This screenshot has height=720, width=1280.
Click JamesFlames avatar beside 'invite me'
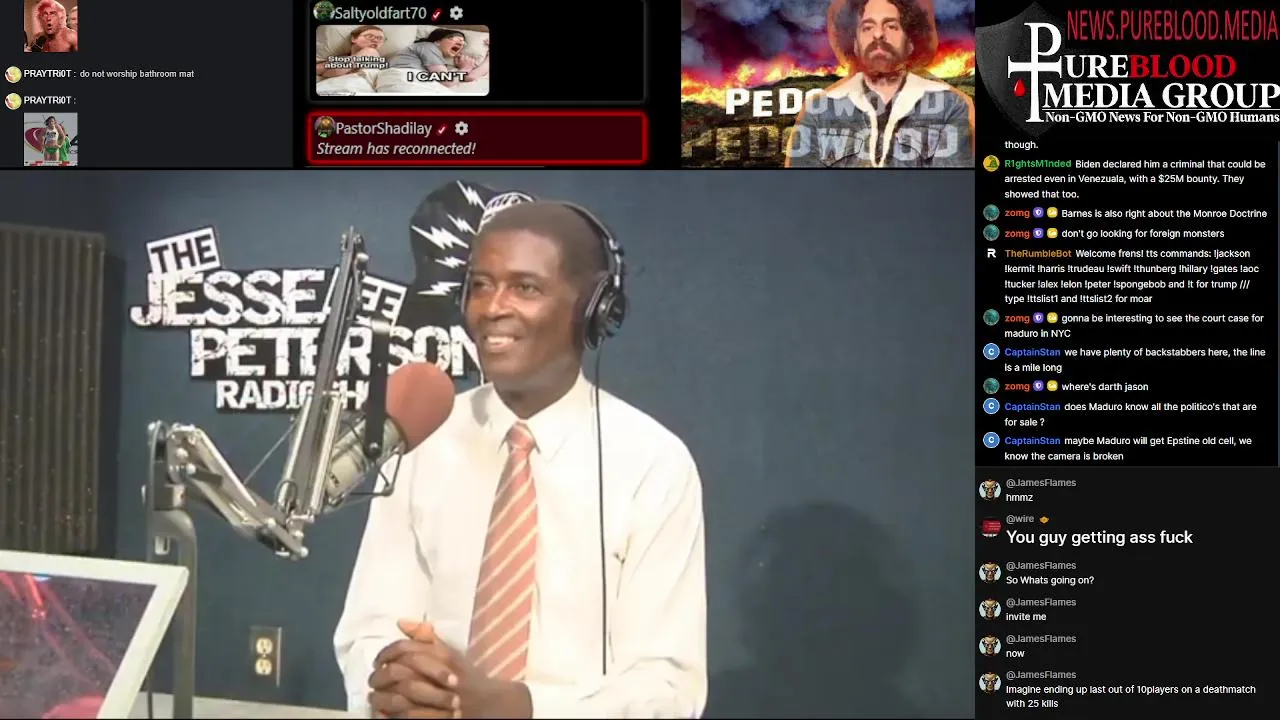[990, 609]
